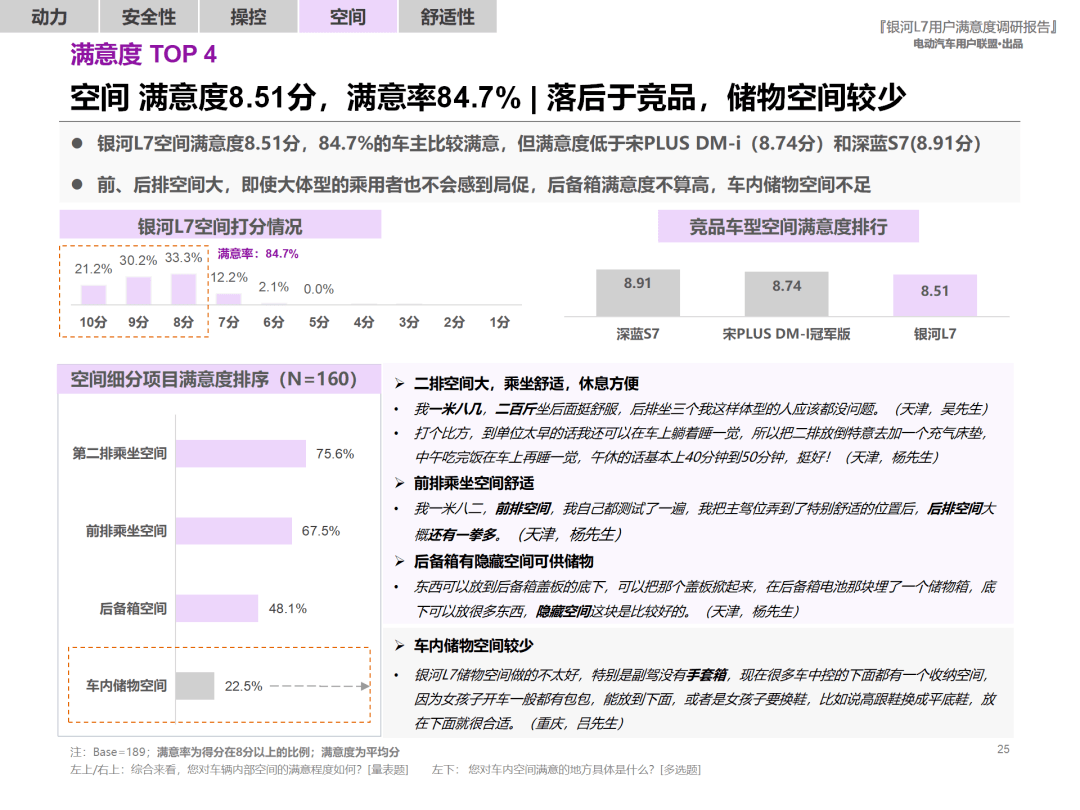Click the main slide title about 空间满意度8.51分
Viewport: 1080px width, 810px height.
point(487,97)
